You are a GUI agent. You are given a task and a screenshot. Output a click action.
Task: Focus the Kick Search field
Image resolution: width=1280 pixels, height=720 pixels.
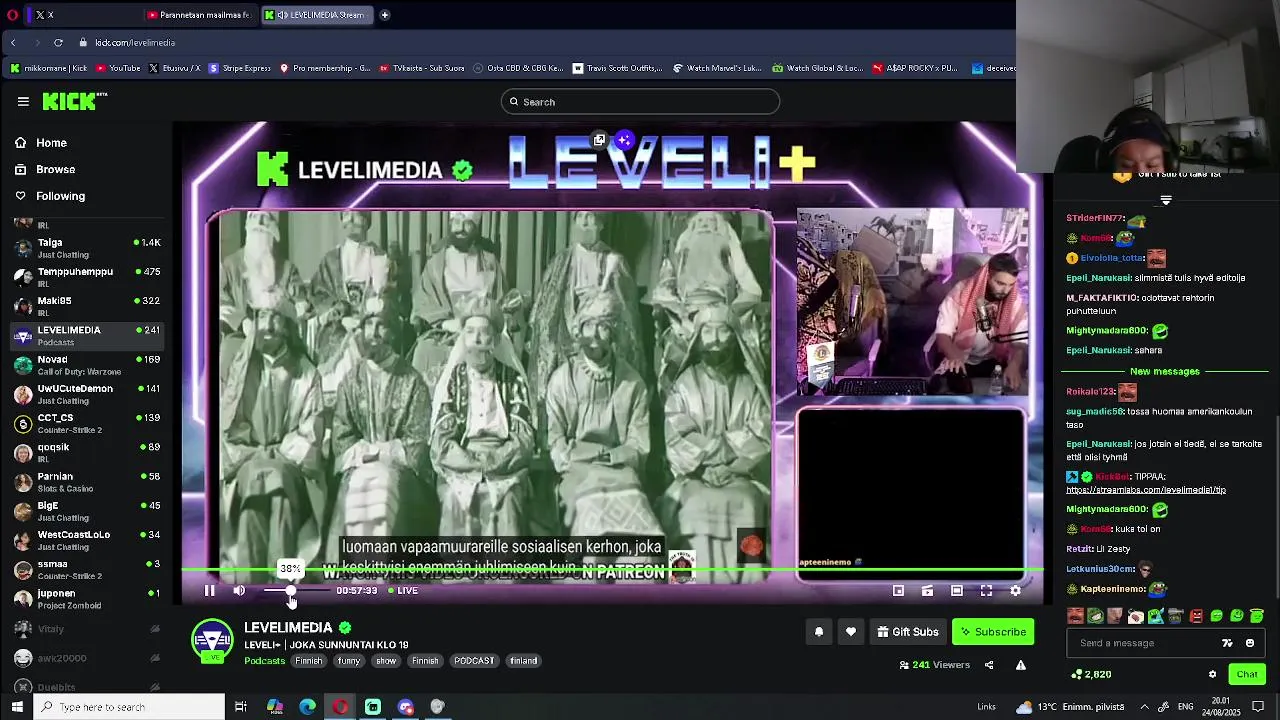click(640, 102)
